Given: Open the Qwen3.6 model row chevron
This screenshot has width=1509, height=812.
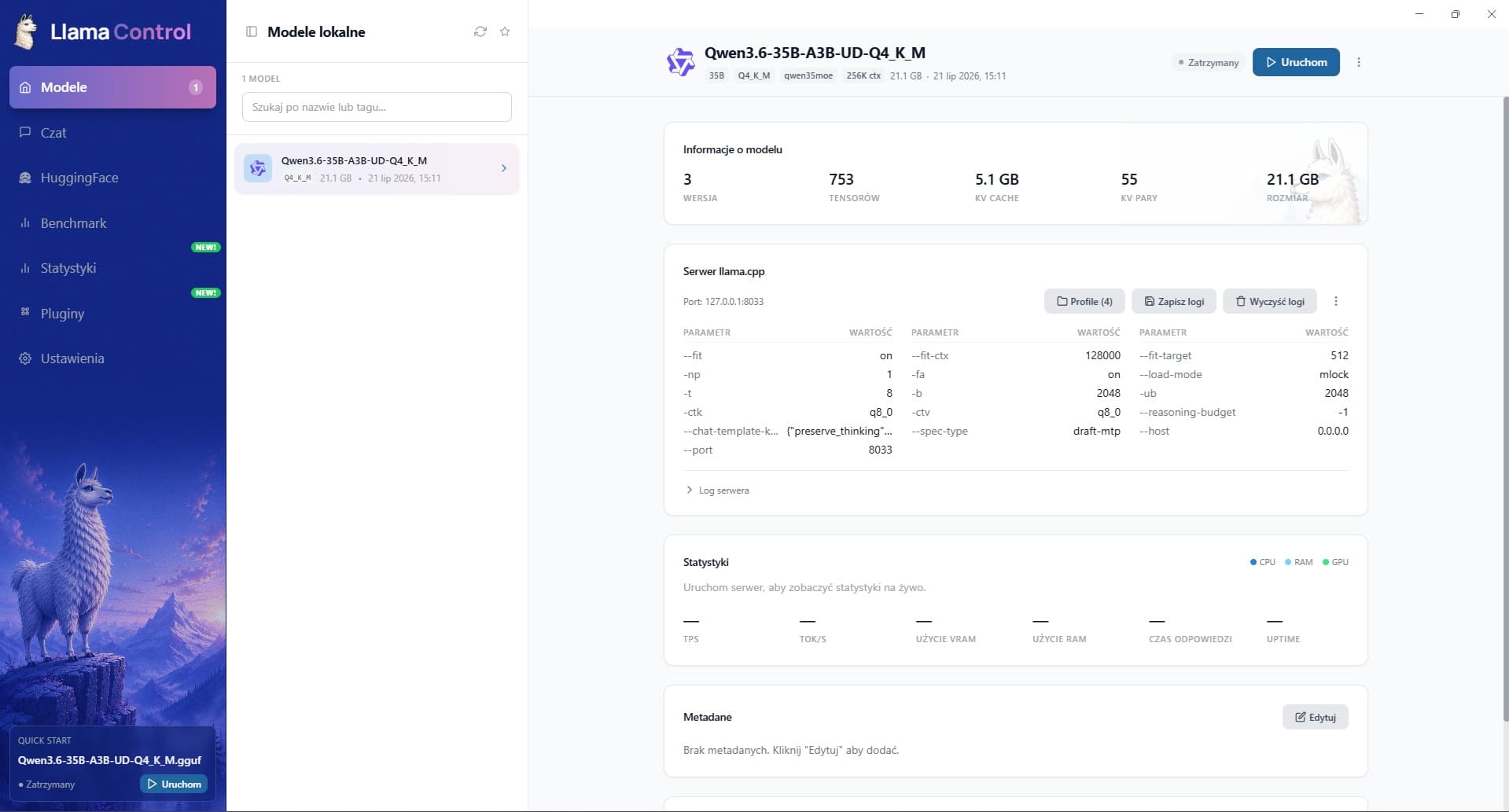Looking at the screenshot, I should (x=504, y=168).
